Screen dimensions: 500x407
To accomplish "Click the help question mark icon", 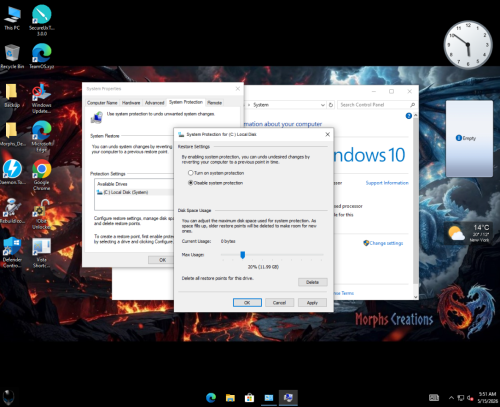I will (x=409, y=116).
